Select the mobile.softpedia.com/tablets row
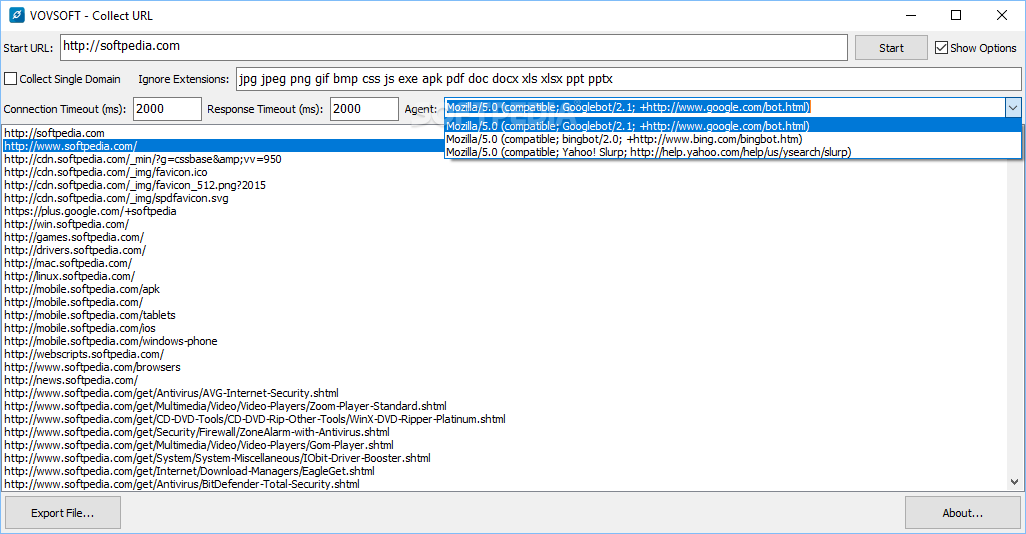Screen dimensions: 1026x534 pos(504,315)
